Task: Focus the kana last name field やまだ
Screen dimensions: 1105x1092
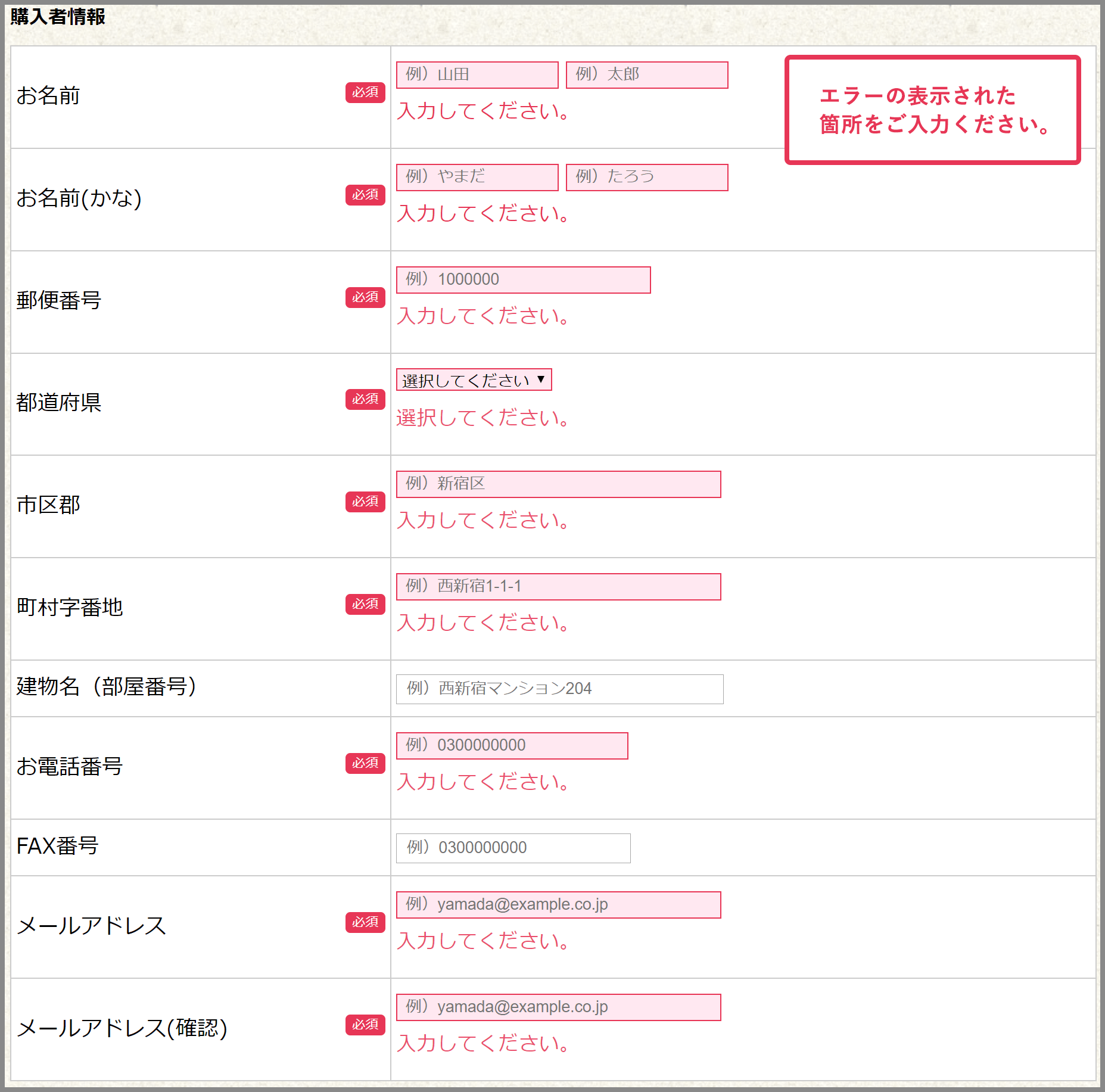Action: [x=477, y=178]
